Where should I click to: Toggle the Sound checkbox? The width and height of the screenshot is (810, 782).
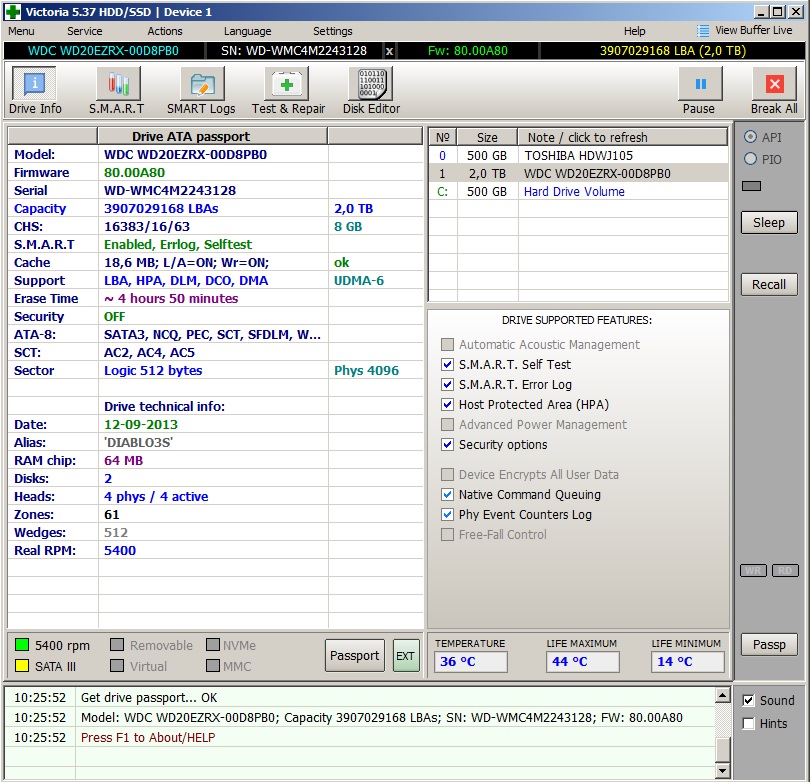click(x=748, y=700)
